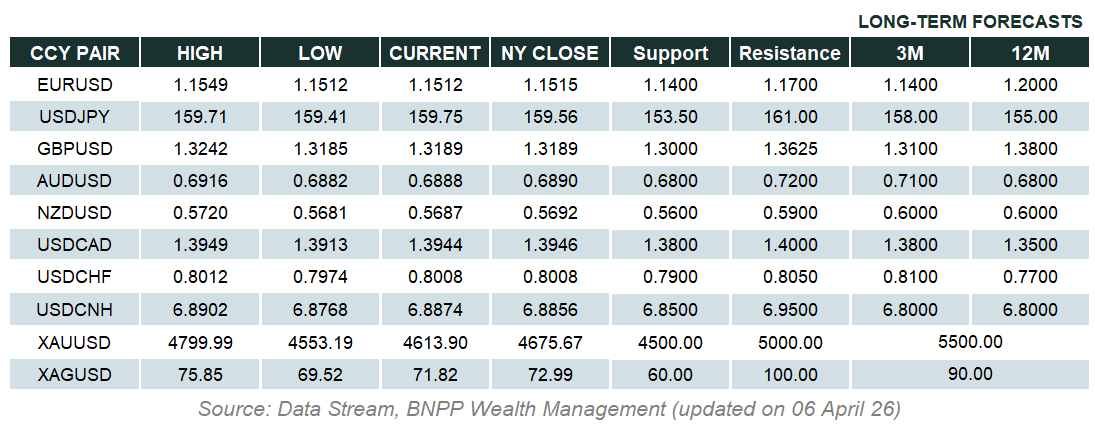This screenshot has height=425, width=1095.
Task: Click the AUDUSD currency pair cell
Action: pyautogui.click(x=73, y=181)
